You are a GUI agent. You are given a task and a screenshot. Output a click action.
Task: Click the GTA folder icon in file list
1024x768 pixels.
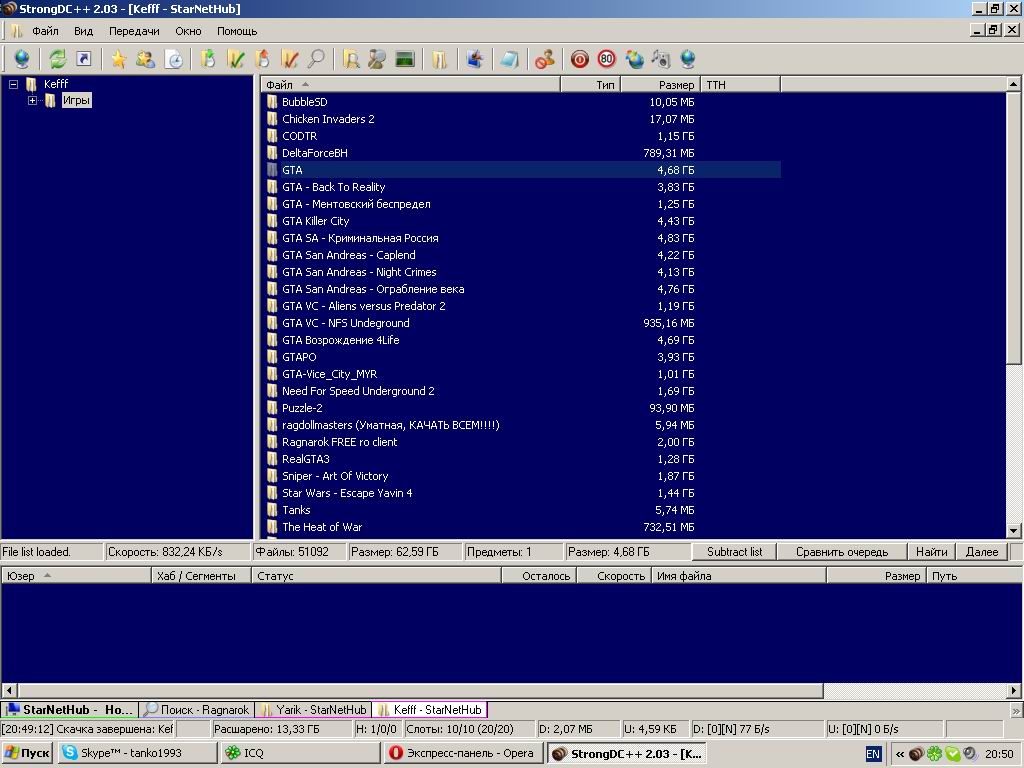click(272, 170)
